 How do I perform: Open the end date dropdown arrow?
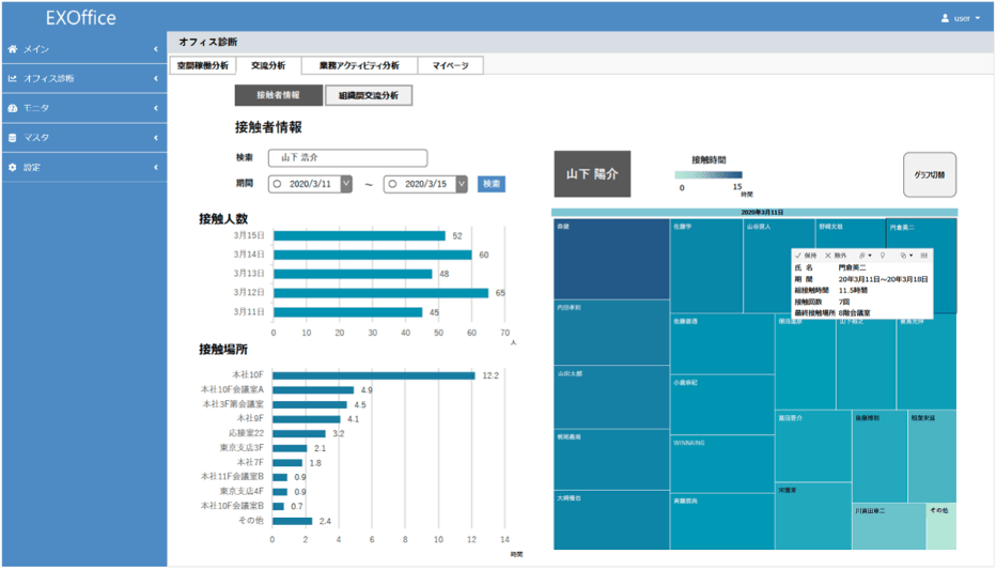click(x=461, y=185)
